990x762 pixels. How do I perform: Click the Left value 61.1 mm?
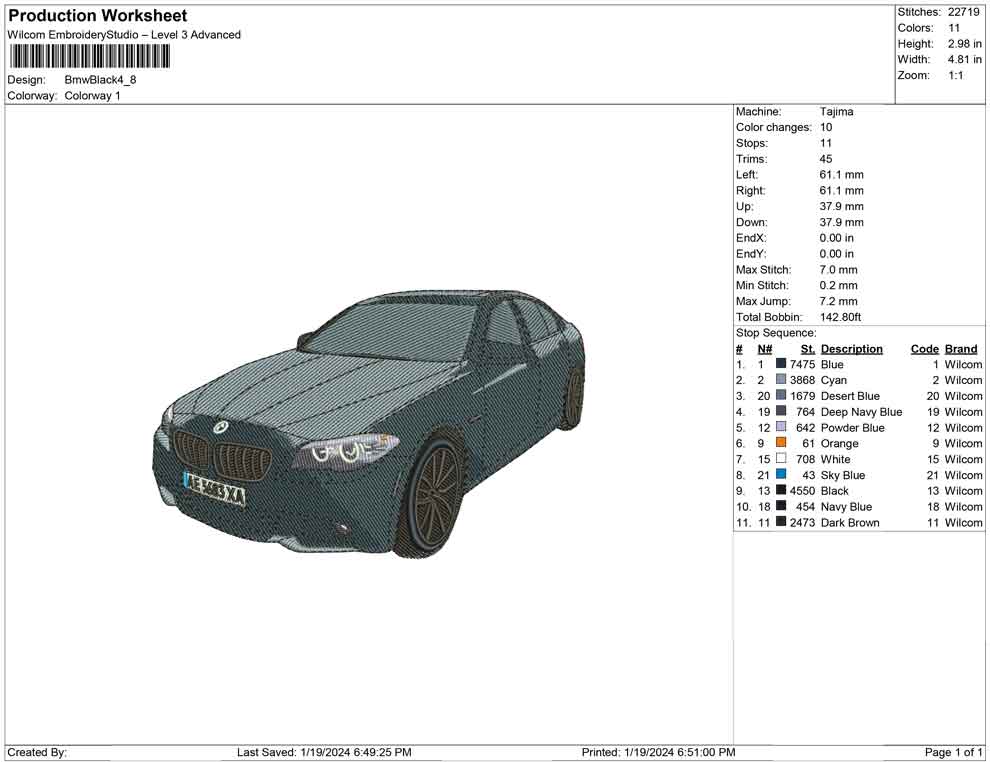coord(841,175)
